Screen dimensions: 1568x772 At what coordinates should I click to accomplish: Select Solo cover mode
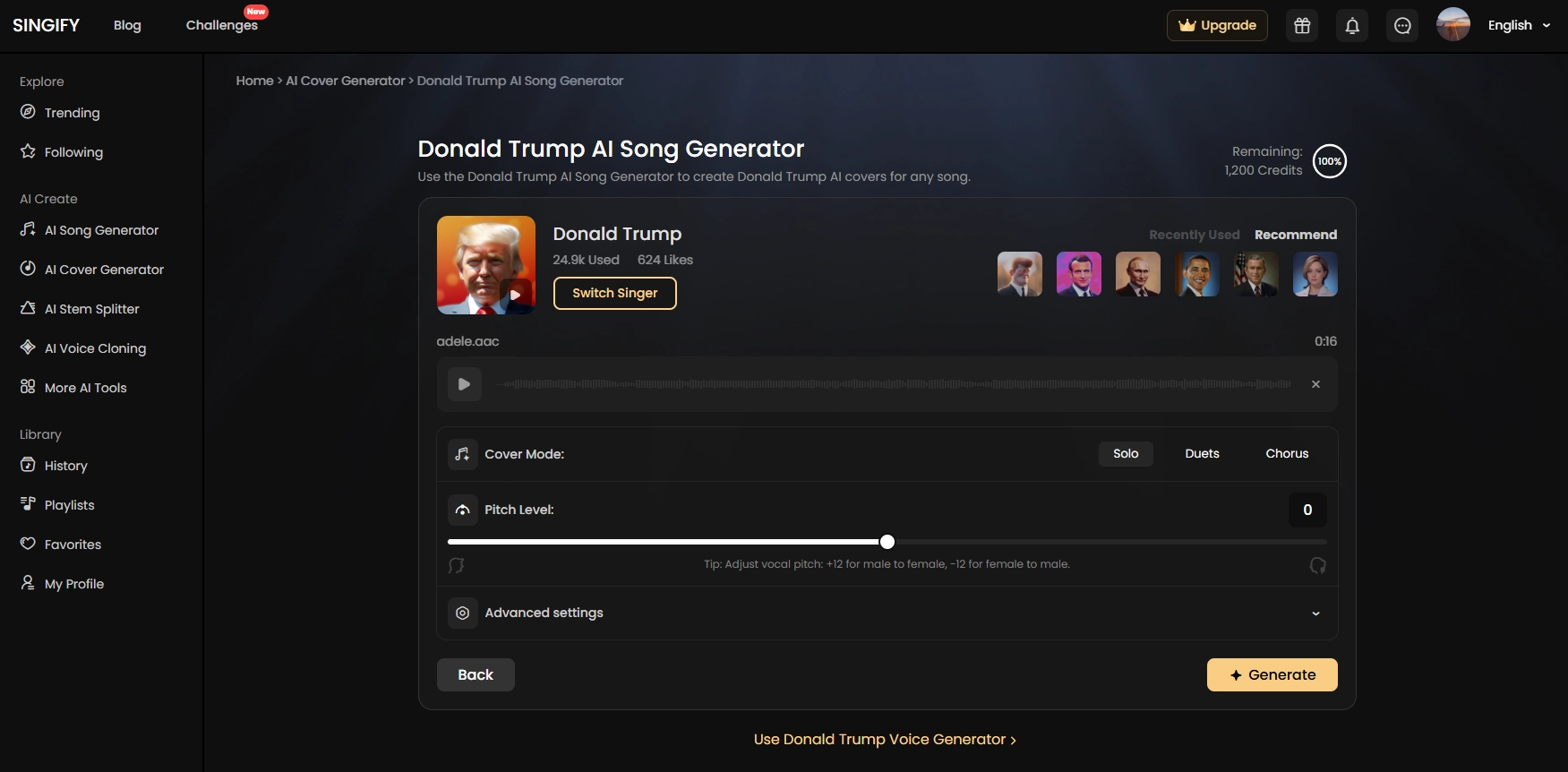(x=1126, y=454)
